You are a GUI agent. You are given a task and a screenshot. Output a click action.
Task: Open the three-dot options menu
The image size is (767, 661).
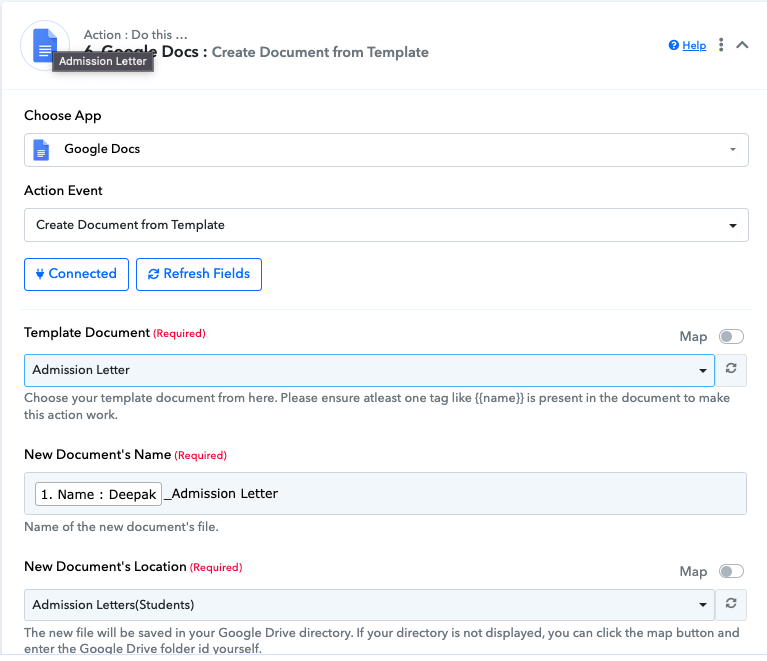tap(721, 45)
